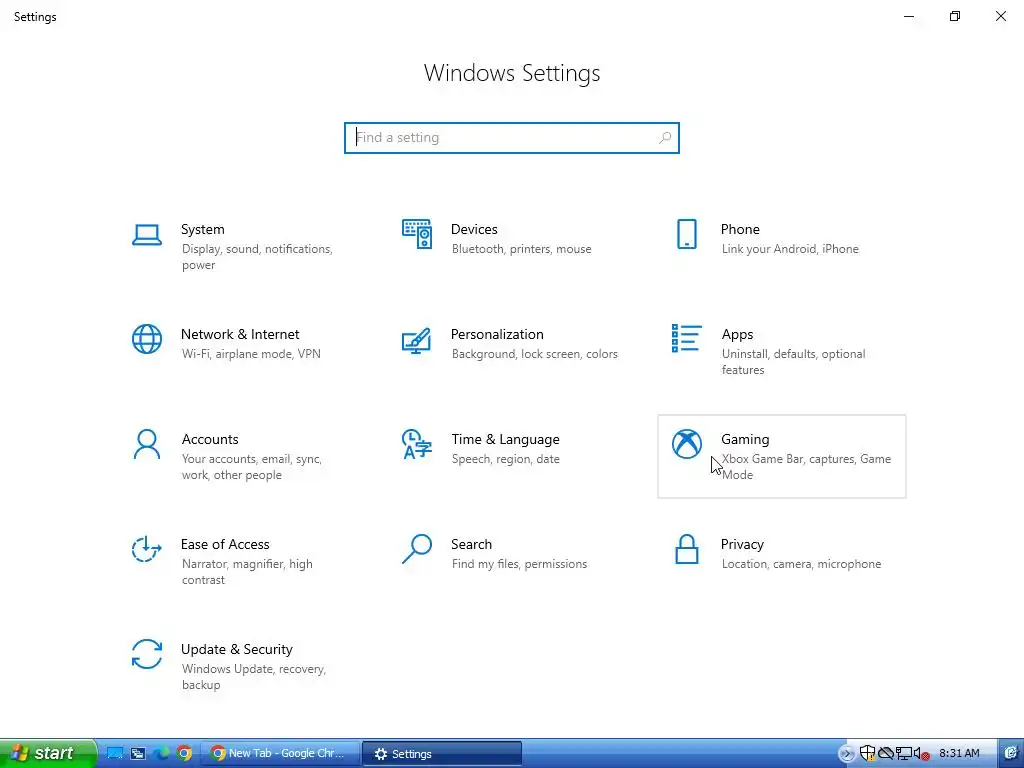Image resolution: width=1024 pixels, height=768 pixels.
Task: Click the 8:31 AM clock
Action: point(959,754)
